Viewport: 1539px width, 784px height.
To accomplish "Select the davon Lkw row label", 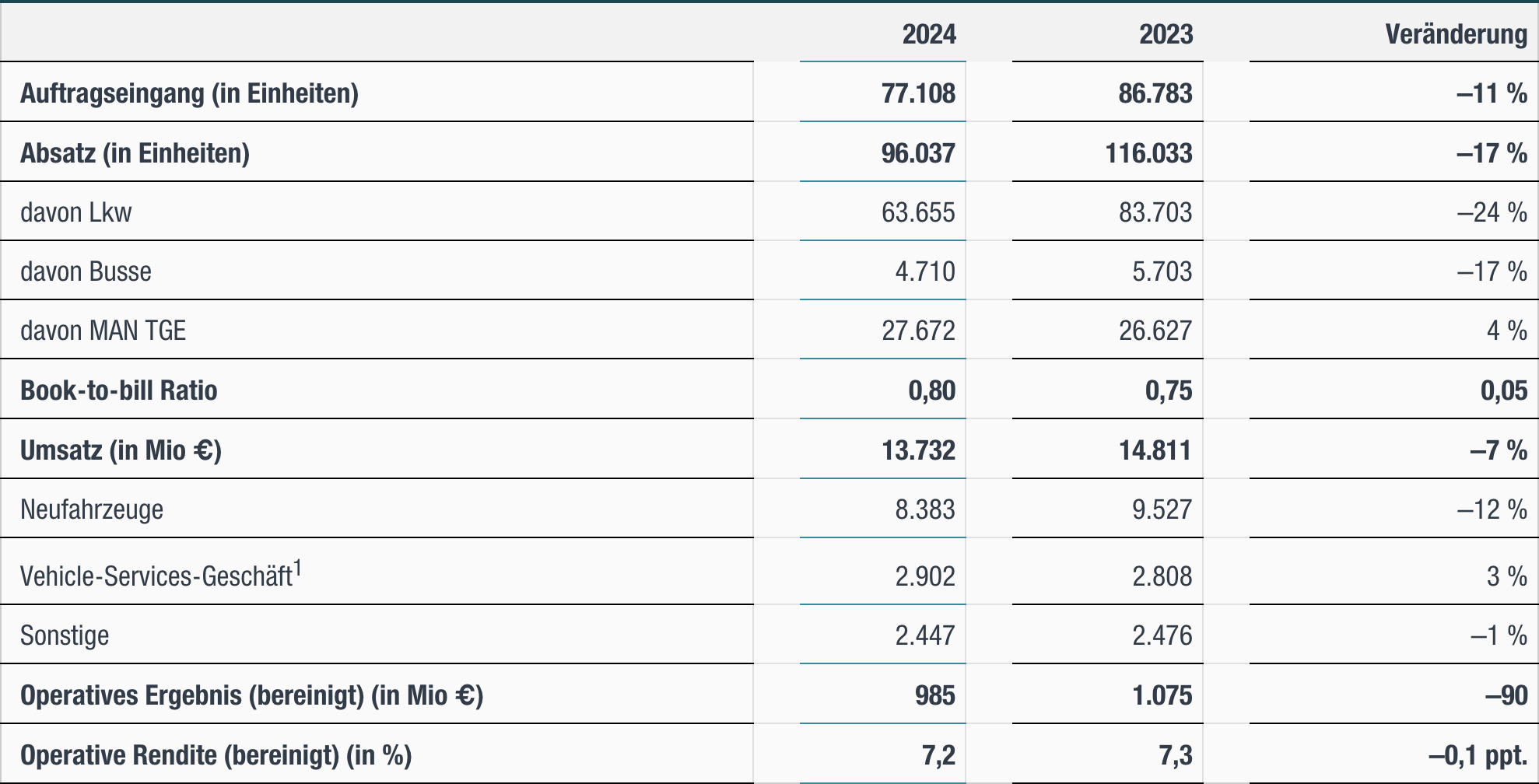I will (x=76, y=212).
